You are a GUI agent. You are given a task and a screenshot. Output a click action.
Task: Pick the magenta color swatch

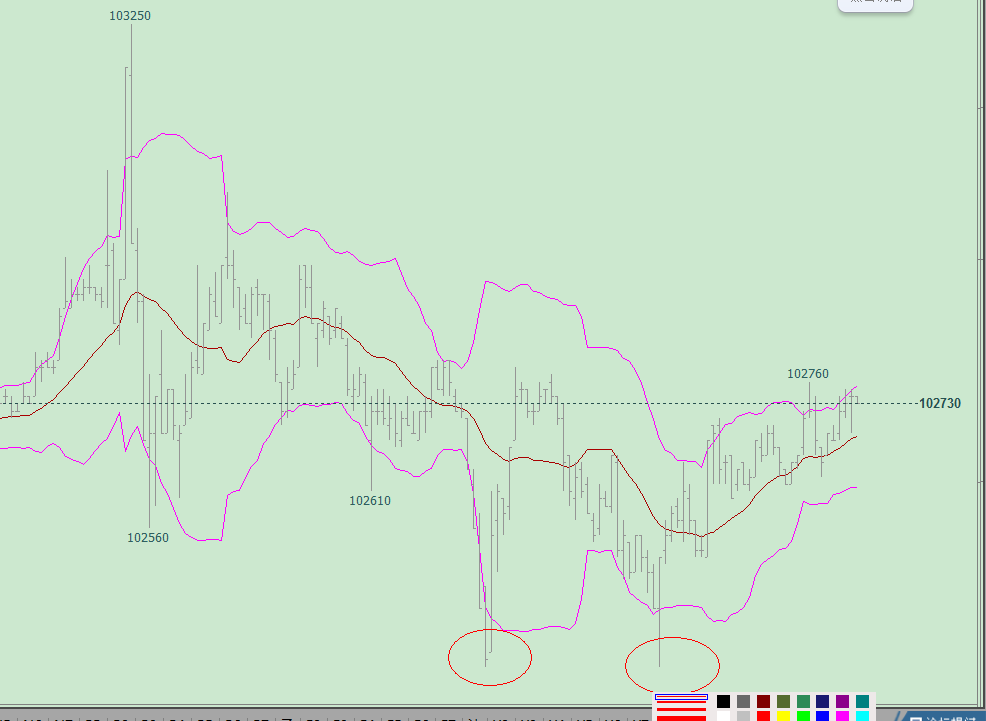[x=843, y=716]
